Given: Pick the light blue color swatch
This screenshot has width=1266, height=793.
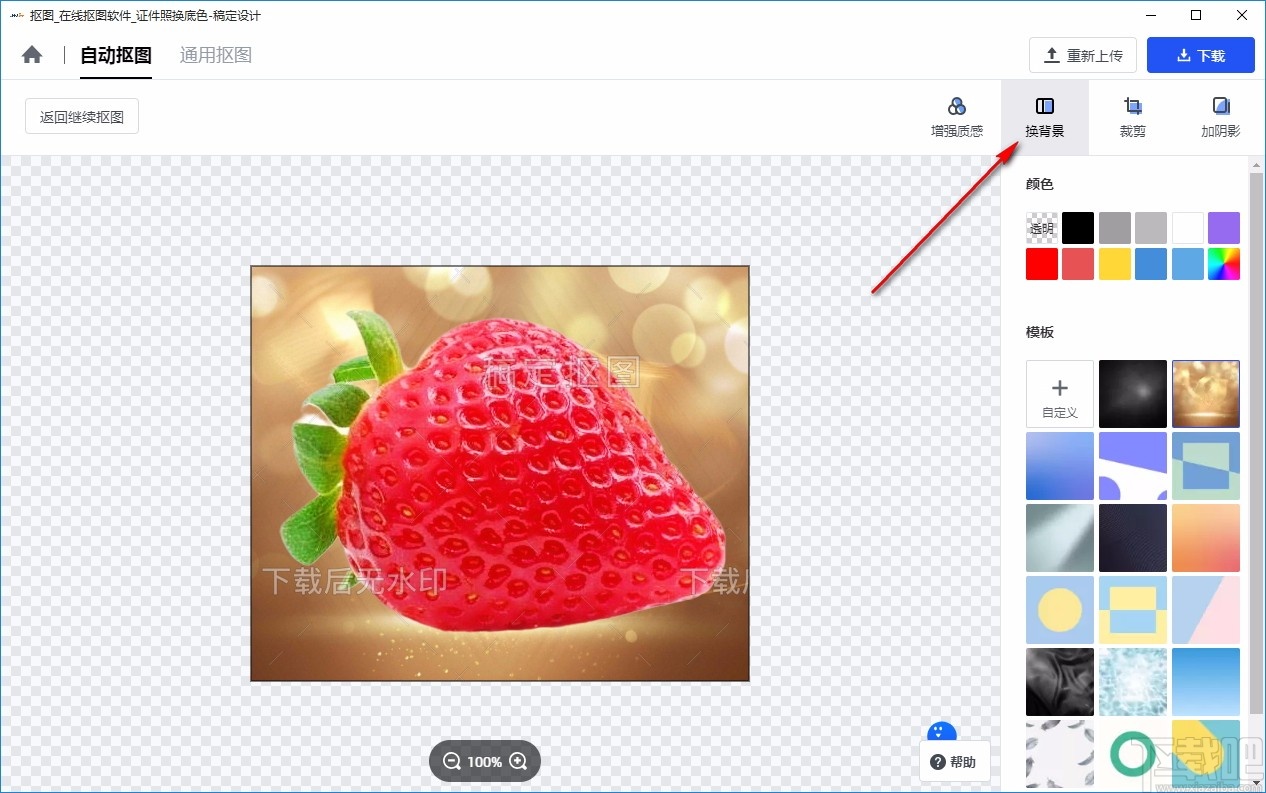Looking at the screenshot, I should [x=1188, y=264].
